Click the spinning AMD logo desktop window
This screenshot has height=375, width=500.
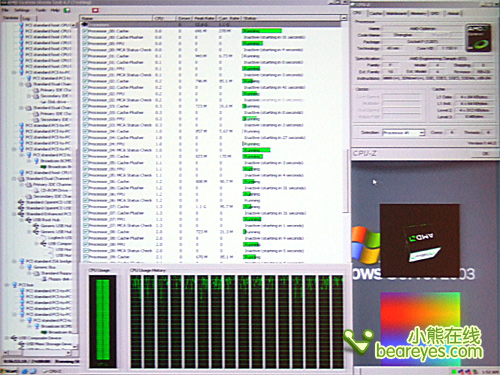pyautogui.click(x=420, y=240)
